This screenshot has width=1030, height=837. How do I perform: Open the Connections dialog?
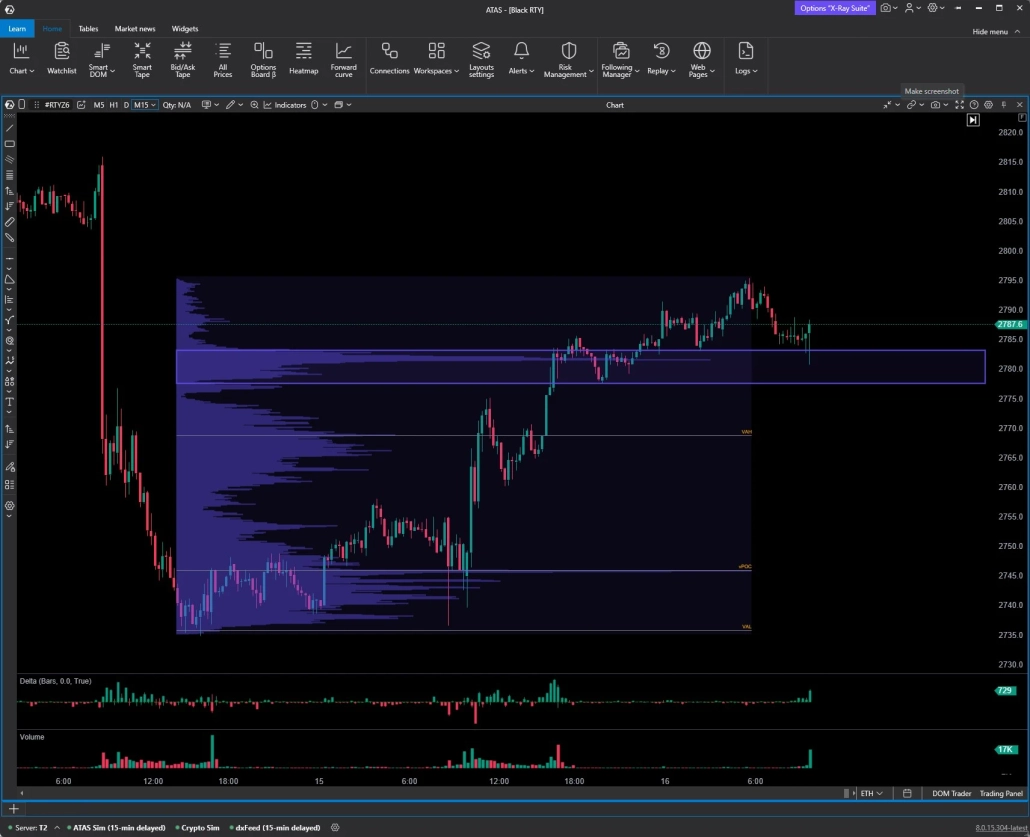point(389,59)
